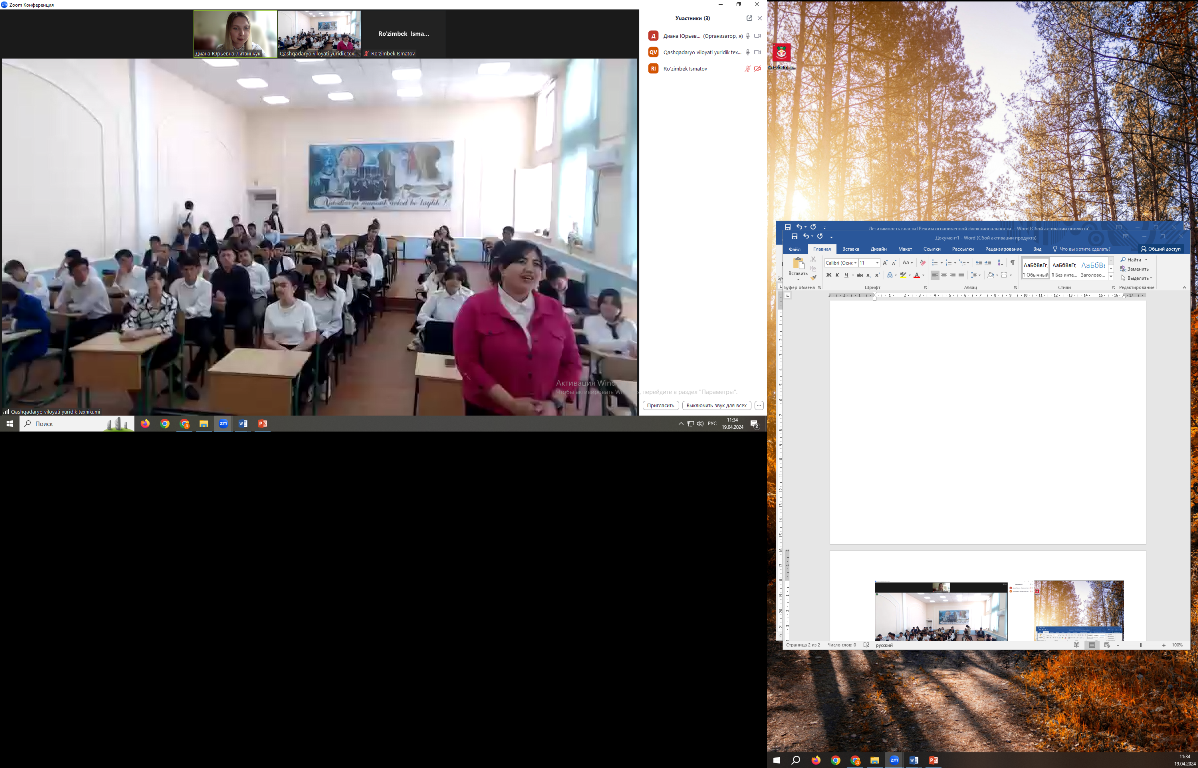
Task: Justify the paragraph text
Action: (963, 275)
